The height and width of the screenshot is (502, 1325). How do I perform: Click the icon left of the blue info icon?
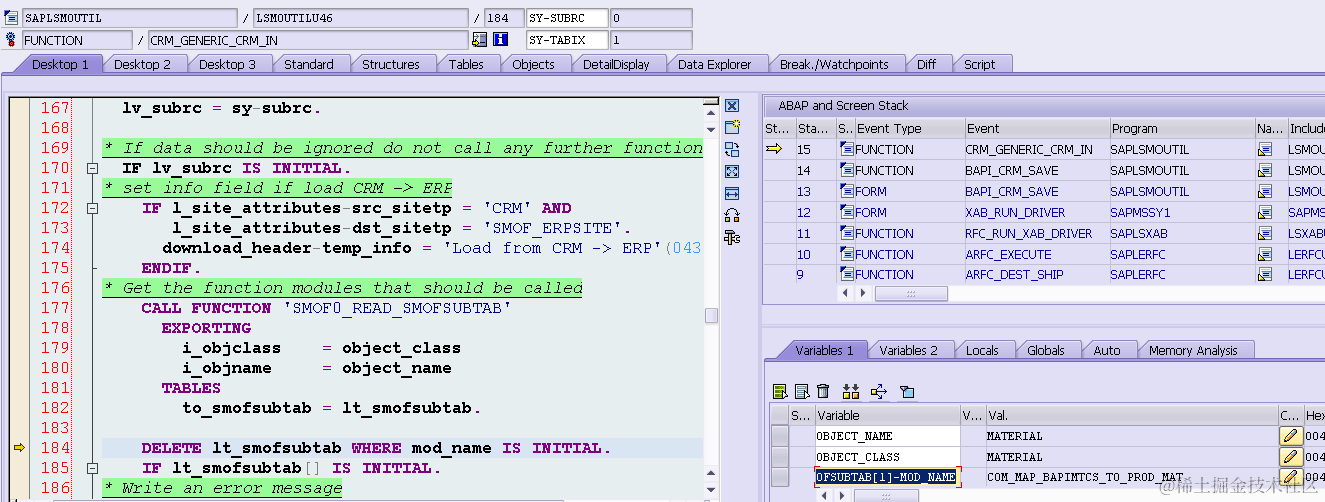tap(480, 40)
